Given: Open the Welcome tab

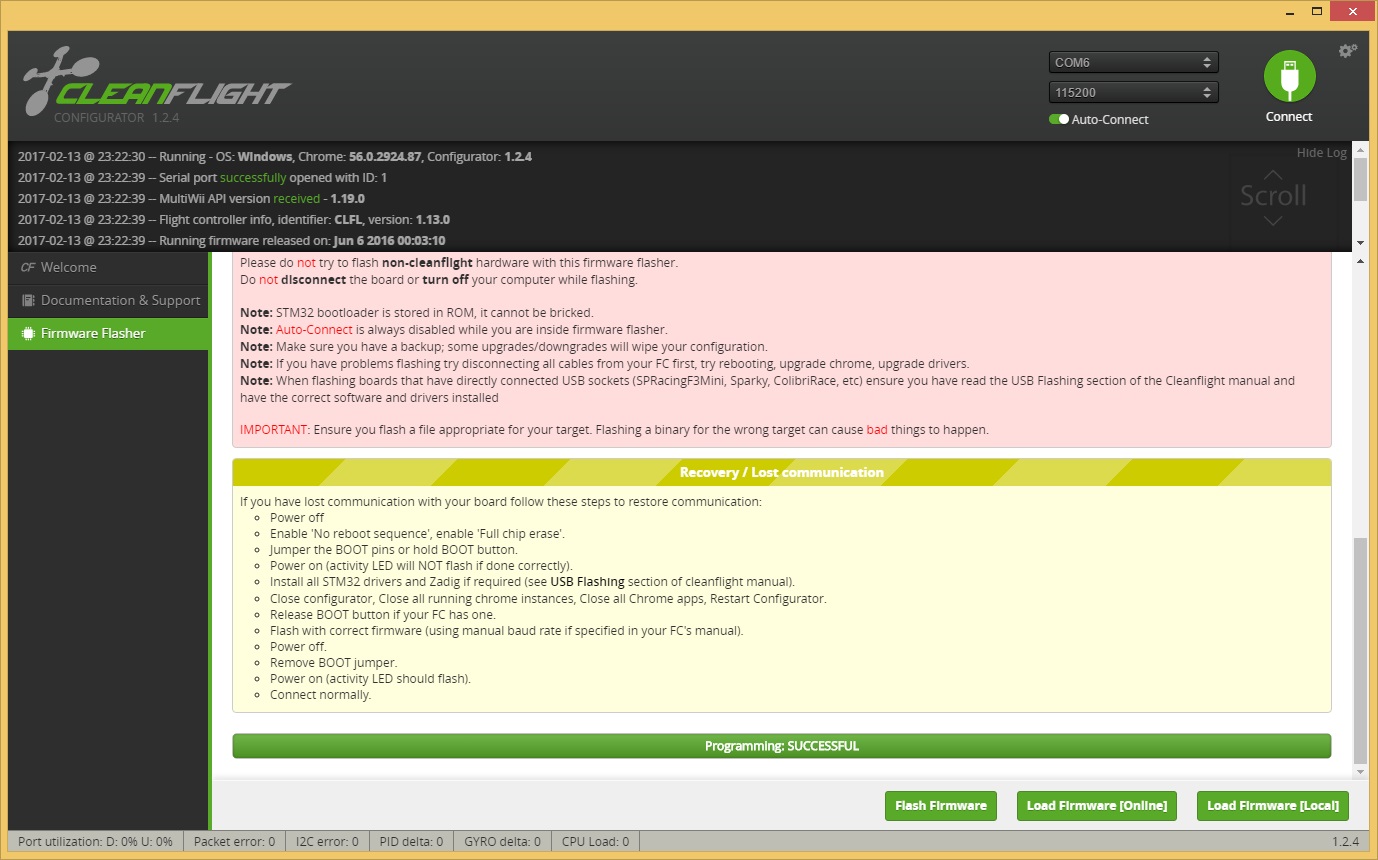Looking at the screenshot, I should (108, 267).
